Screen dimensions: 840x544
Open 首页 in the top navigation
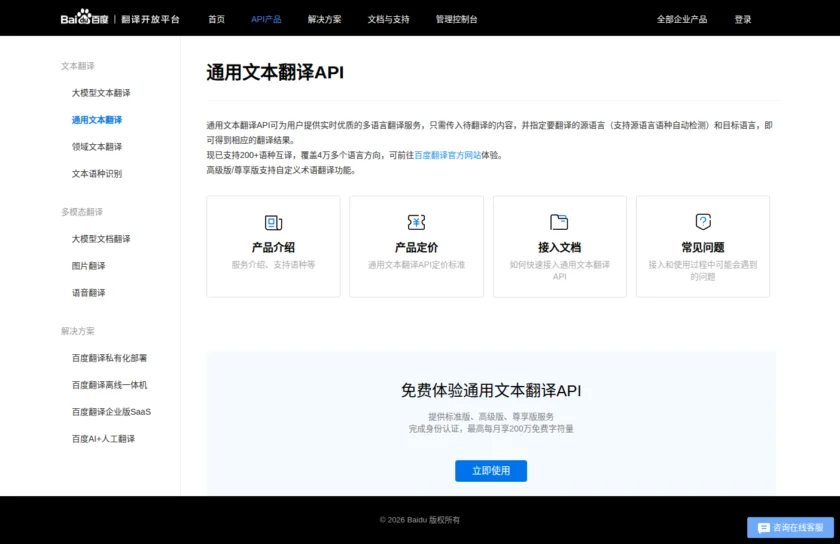[216, 19]
